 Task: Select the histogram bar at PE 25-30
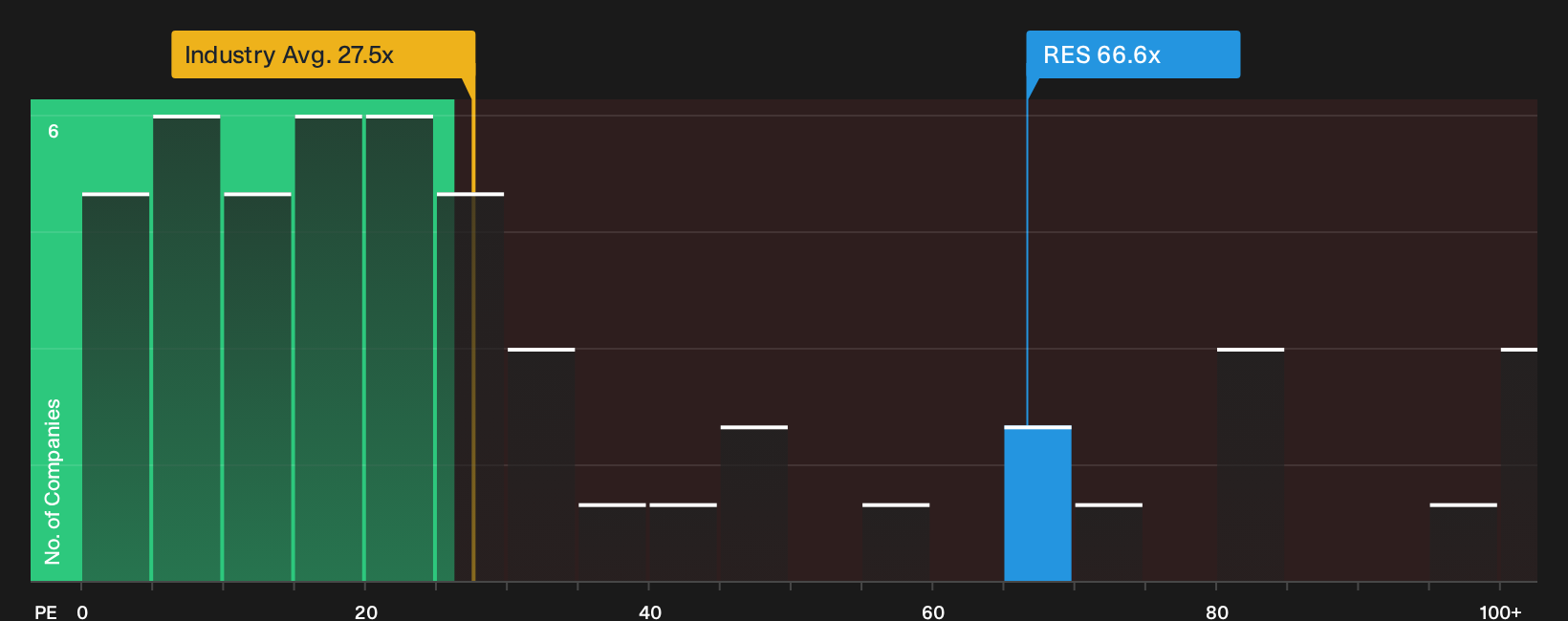pos(470,387)
